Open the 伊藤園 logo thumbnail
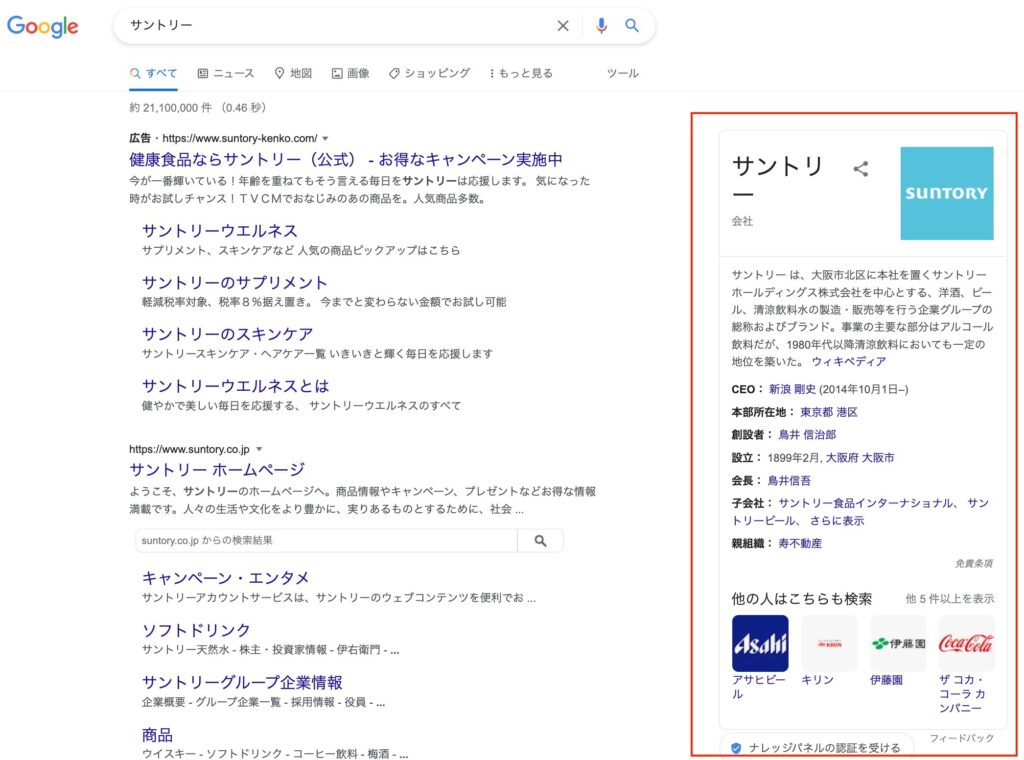This screenshot has height=760, width=1024. [898, 643]
